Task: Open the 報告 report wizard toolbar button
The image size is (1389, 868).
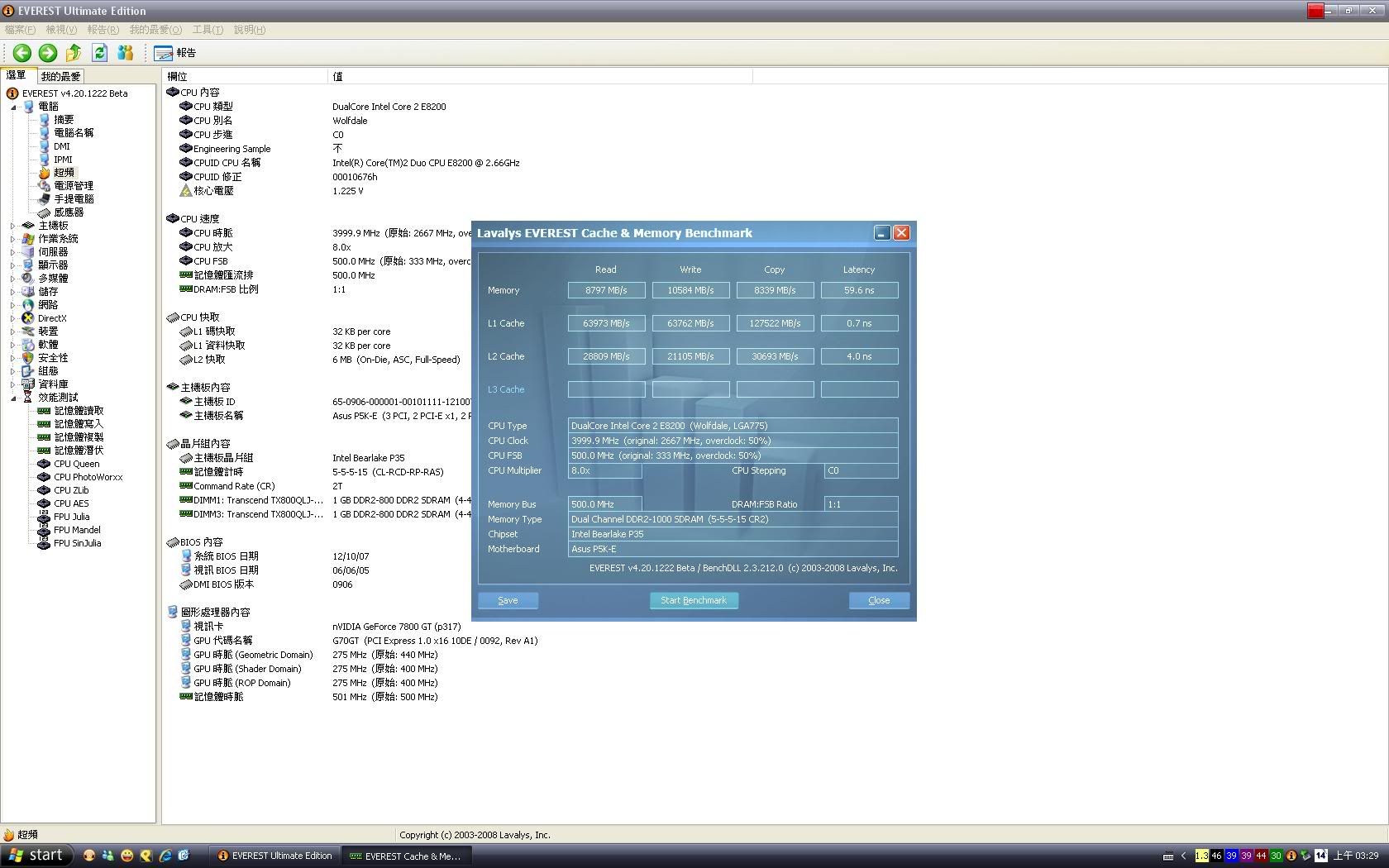Action: point(175,53)
